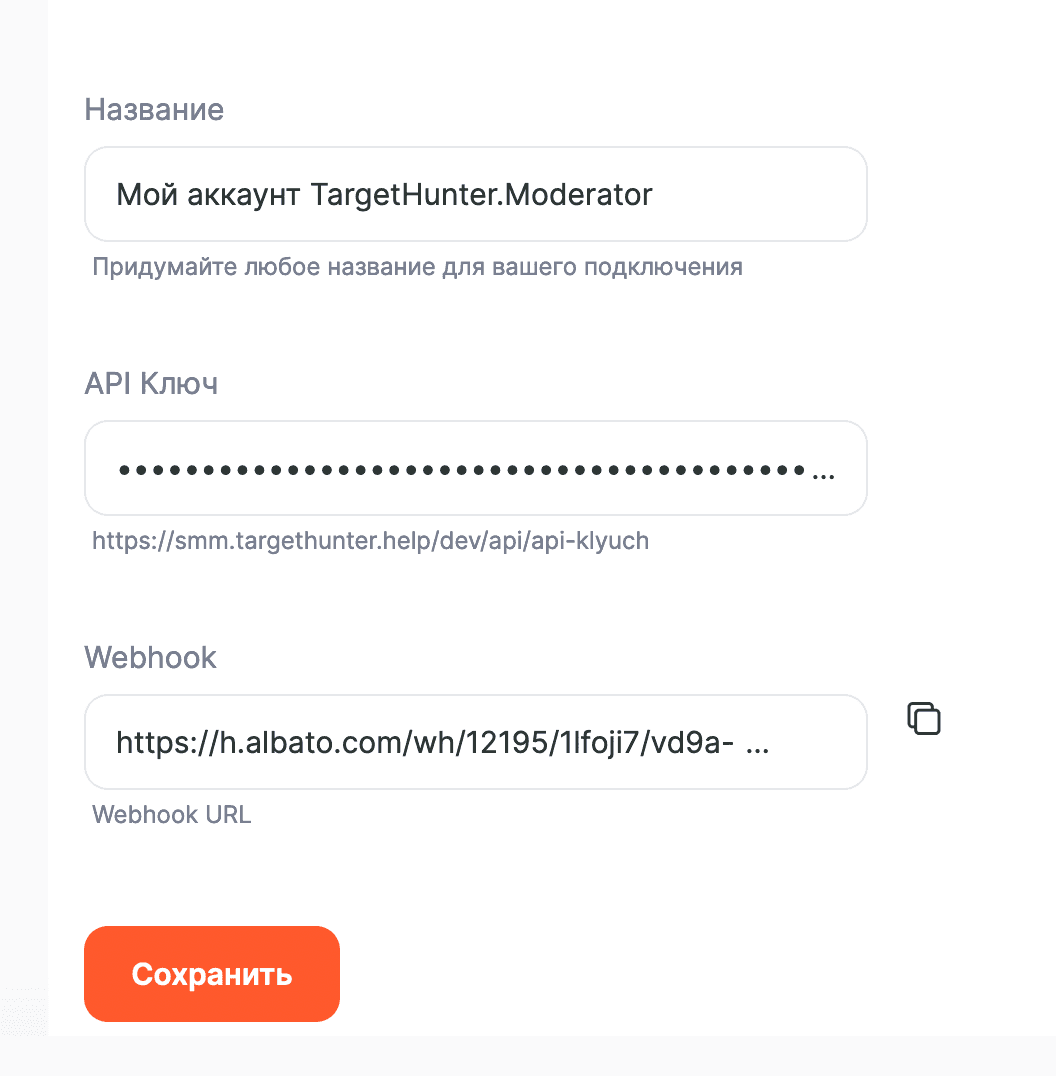1056x1076 pixels.
Task: Focus the masked API Ключ field
Action: tap(476, 468)
